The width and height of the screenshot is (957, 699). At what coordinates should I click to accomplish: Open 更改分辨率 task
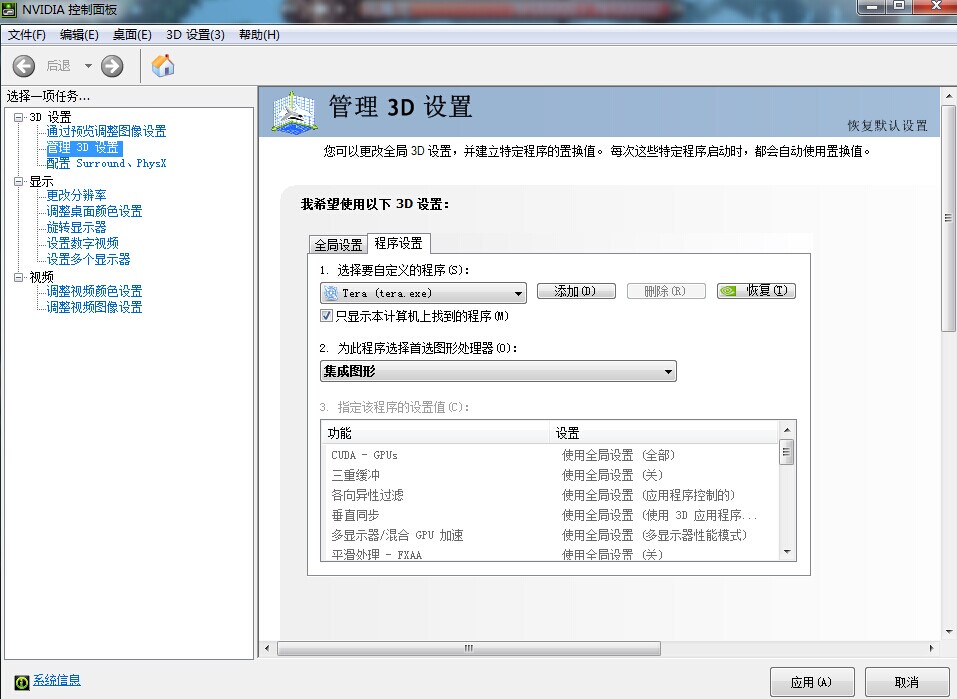click(x=76, y=195)
